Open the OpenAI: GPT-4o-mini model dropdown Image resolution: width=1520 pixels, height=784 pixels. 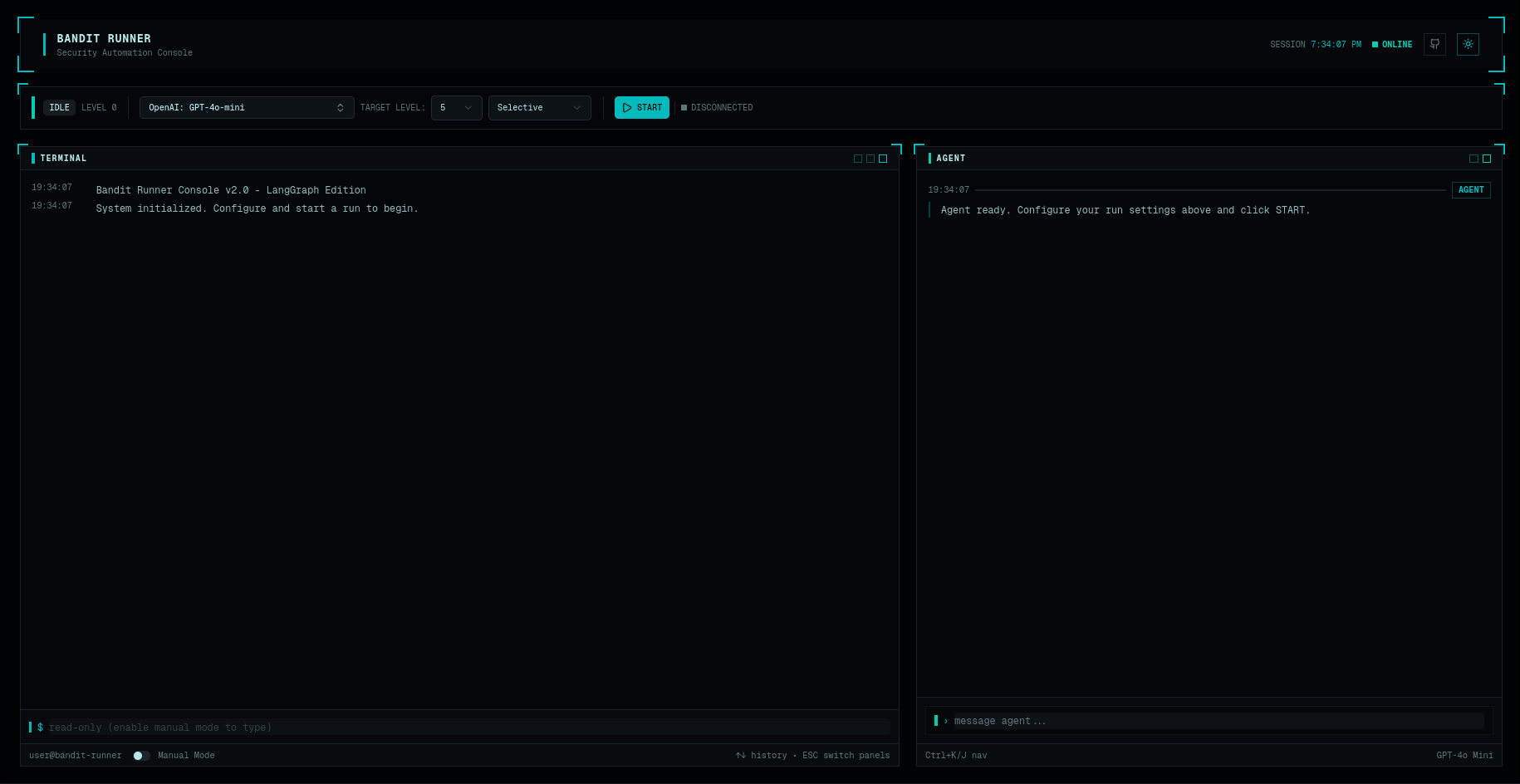click(247, 108)
